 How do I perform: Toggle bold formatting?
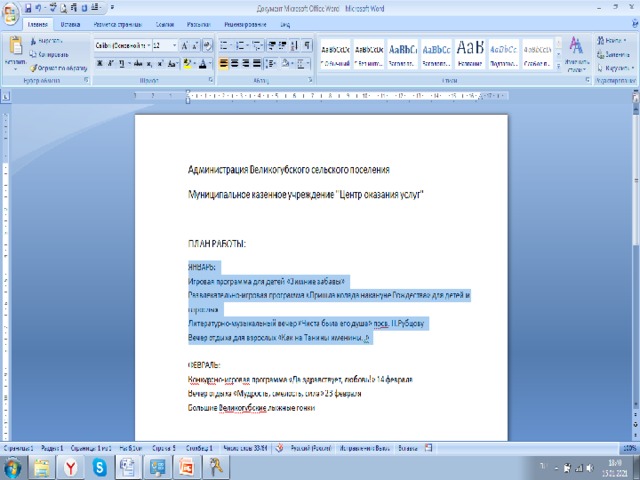coord(100,63)
